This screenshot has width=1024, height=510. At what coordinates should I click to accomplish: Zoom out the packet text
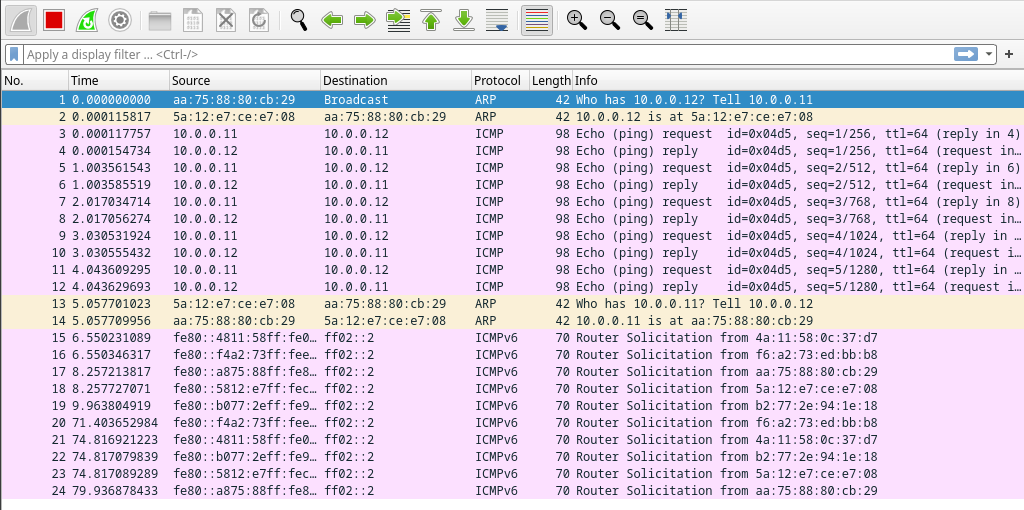pos(610,20)
